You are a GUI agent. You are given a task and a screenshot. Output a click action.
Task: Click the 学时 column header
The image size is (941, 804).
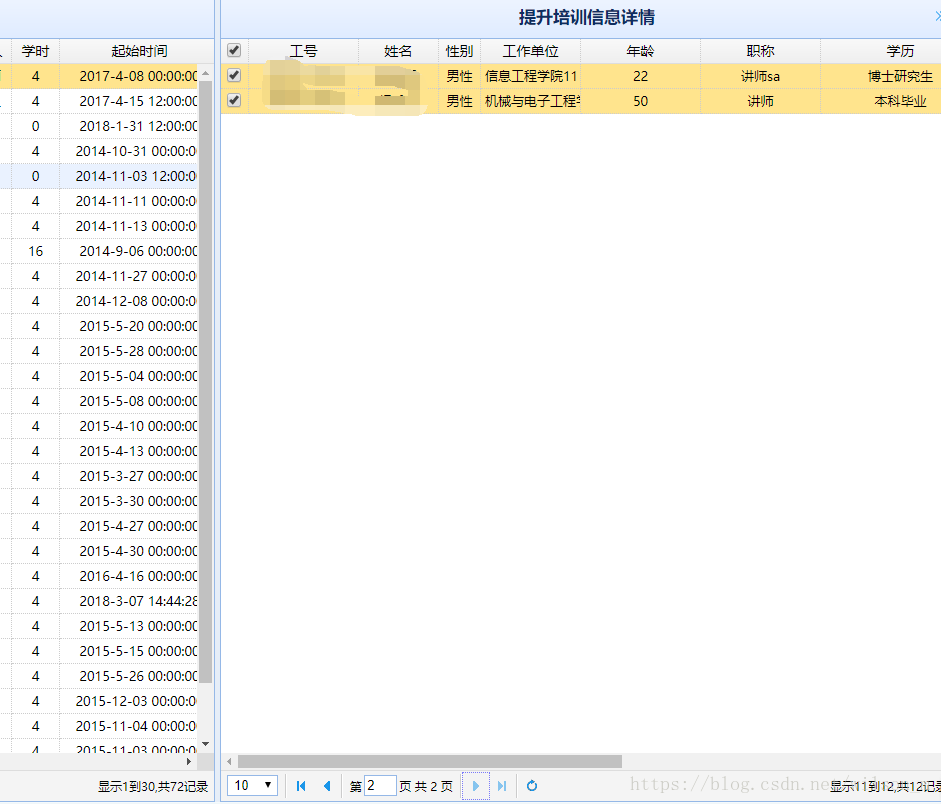click(35, 51)
